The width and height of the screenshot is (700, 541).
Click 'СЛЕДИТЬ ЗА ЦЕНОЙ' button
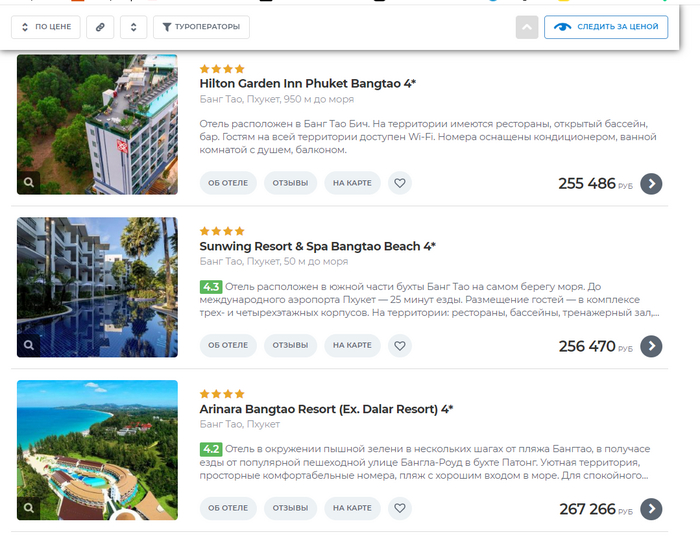coord(606,27)
